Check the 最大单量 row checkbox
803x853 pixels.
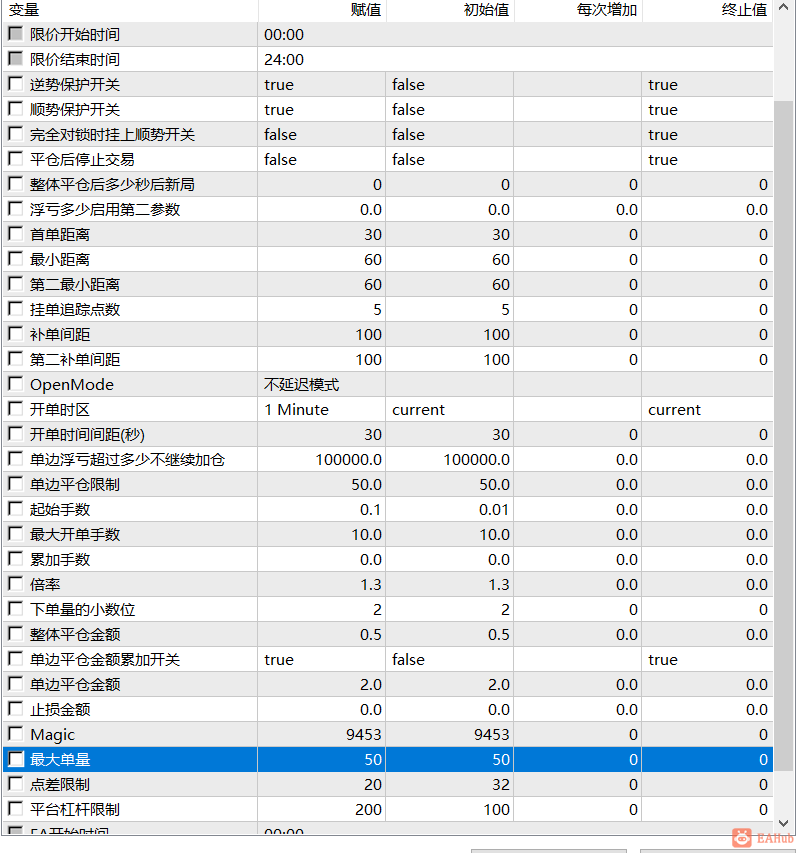coord(16,759)
